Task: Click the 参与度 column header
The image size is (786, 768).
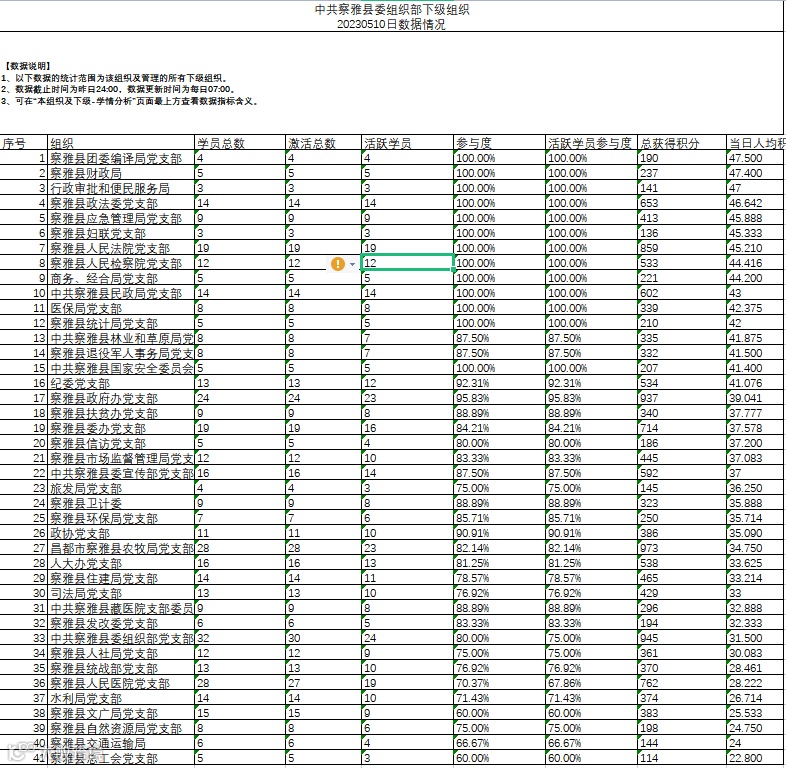Action: pyautogui.click(x=499, y=143)
